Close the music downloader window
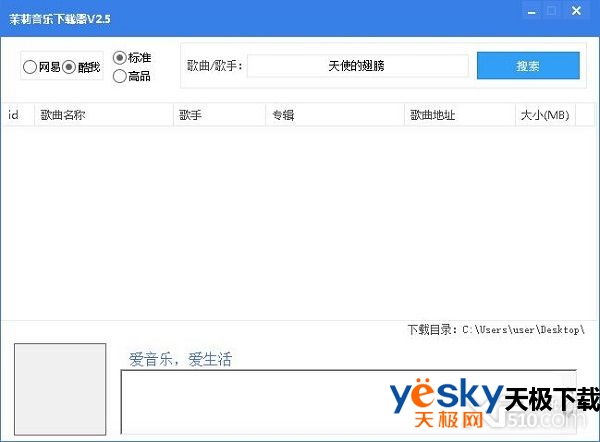This screenshot has height=442, width=600. [x=577, y=11]
